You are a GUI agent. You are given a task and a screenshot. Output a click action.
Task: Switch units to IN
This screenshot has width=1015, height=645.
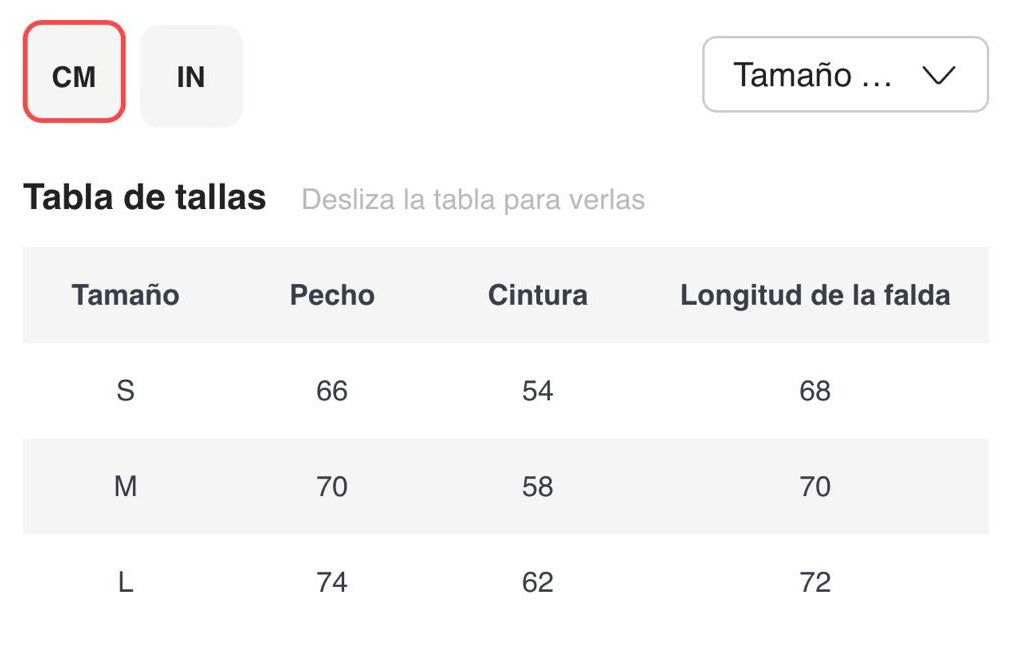coord(191,76)
